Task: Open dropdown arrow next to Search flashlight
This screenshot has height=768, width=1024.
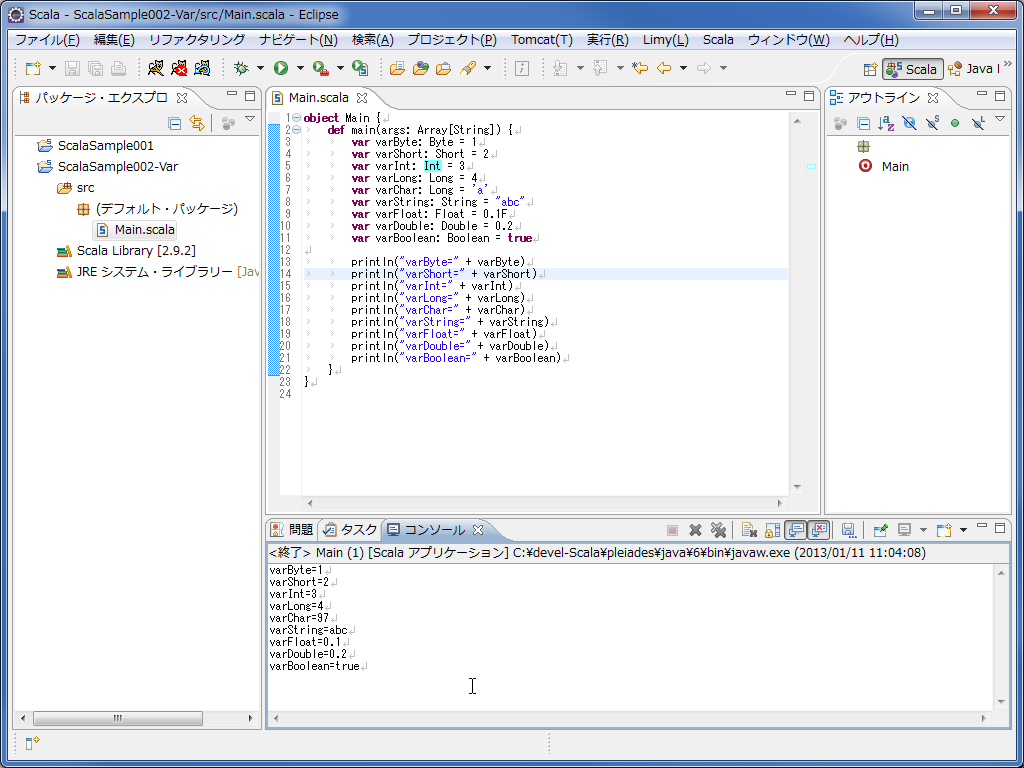Action: pyautogui.click(x=487, y=68)
